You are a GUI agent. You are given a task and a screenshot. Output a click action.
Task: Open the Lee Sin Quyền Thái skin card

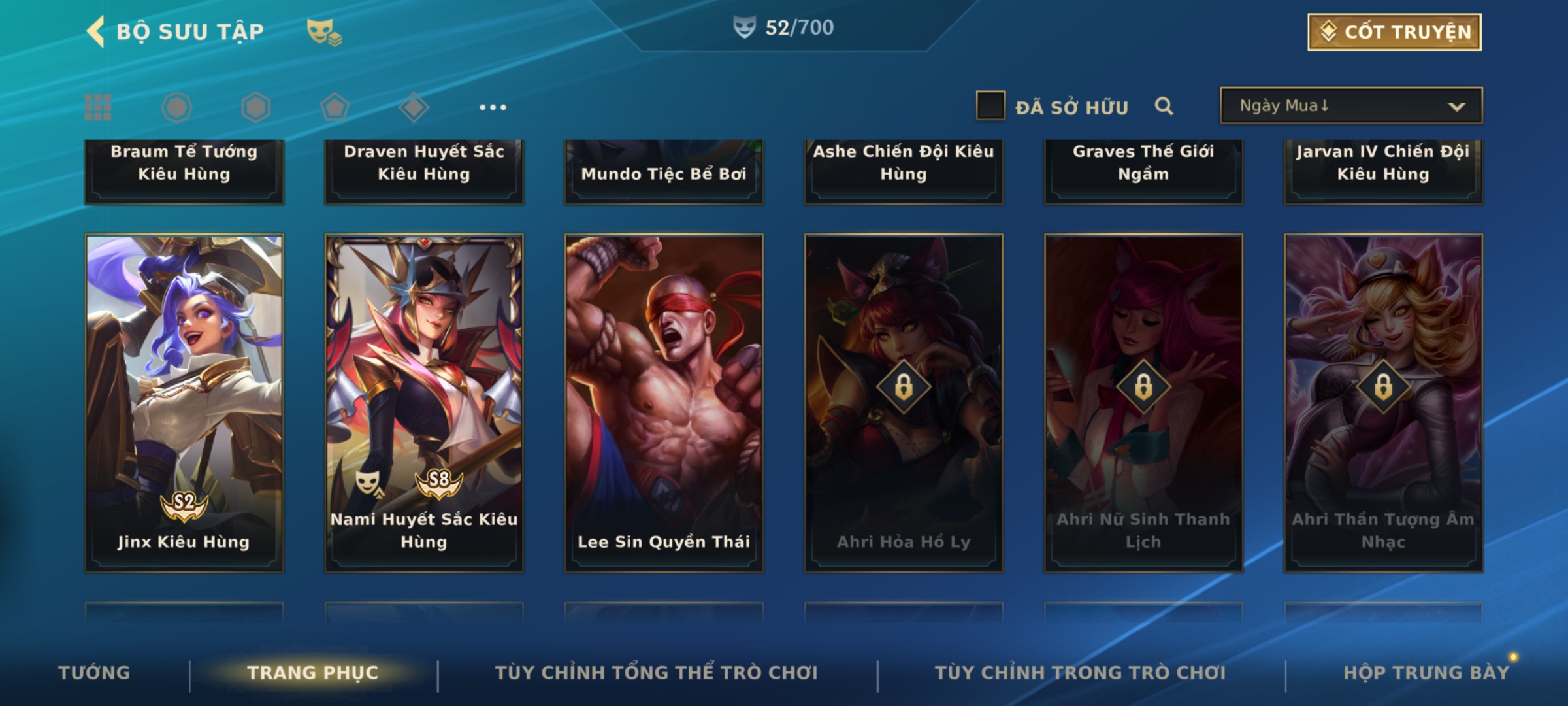[664, 403]
